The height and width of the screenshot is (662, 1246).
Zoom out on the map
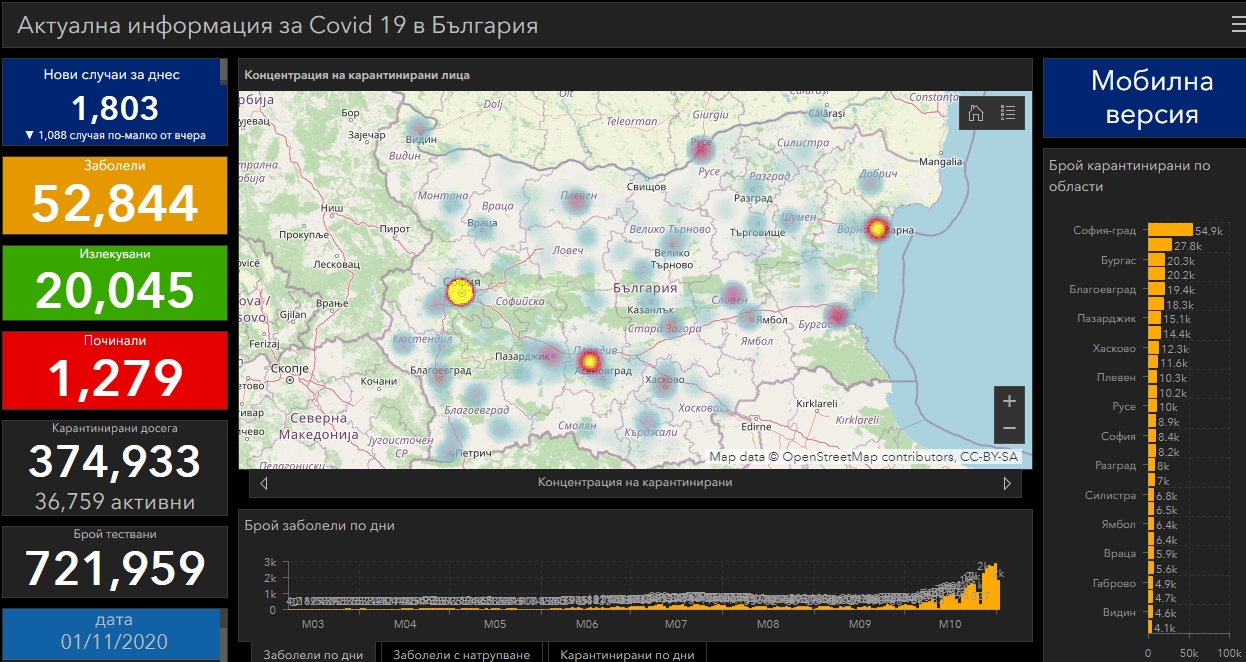click(1009, 428)
